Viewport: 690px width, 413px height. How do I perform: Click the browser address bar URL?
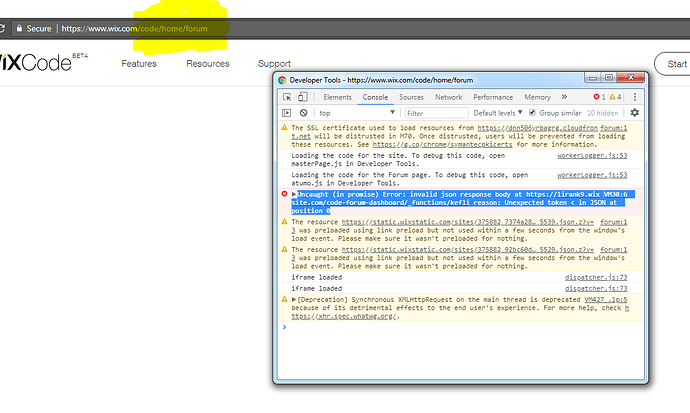[134, 29]
